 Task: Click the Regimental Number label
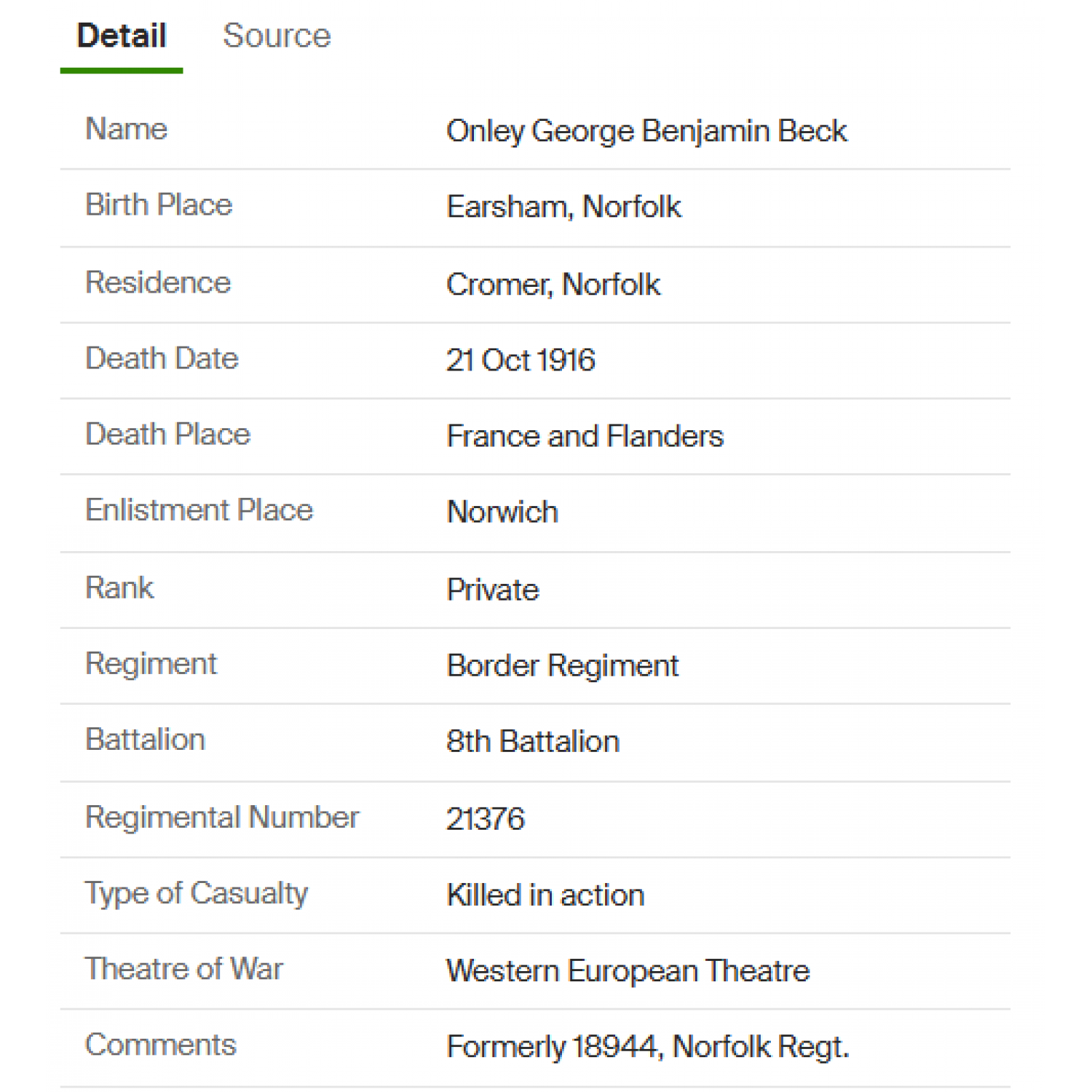[222, 818]
